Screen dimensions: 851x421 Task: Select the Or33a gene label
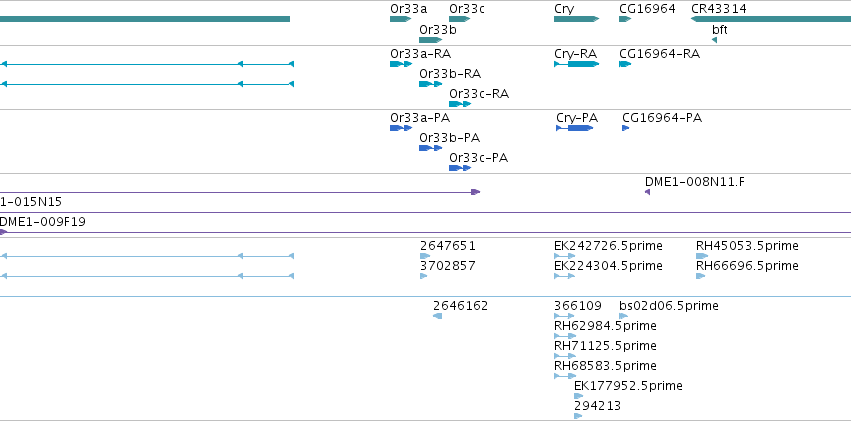408,9
